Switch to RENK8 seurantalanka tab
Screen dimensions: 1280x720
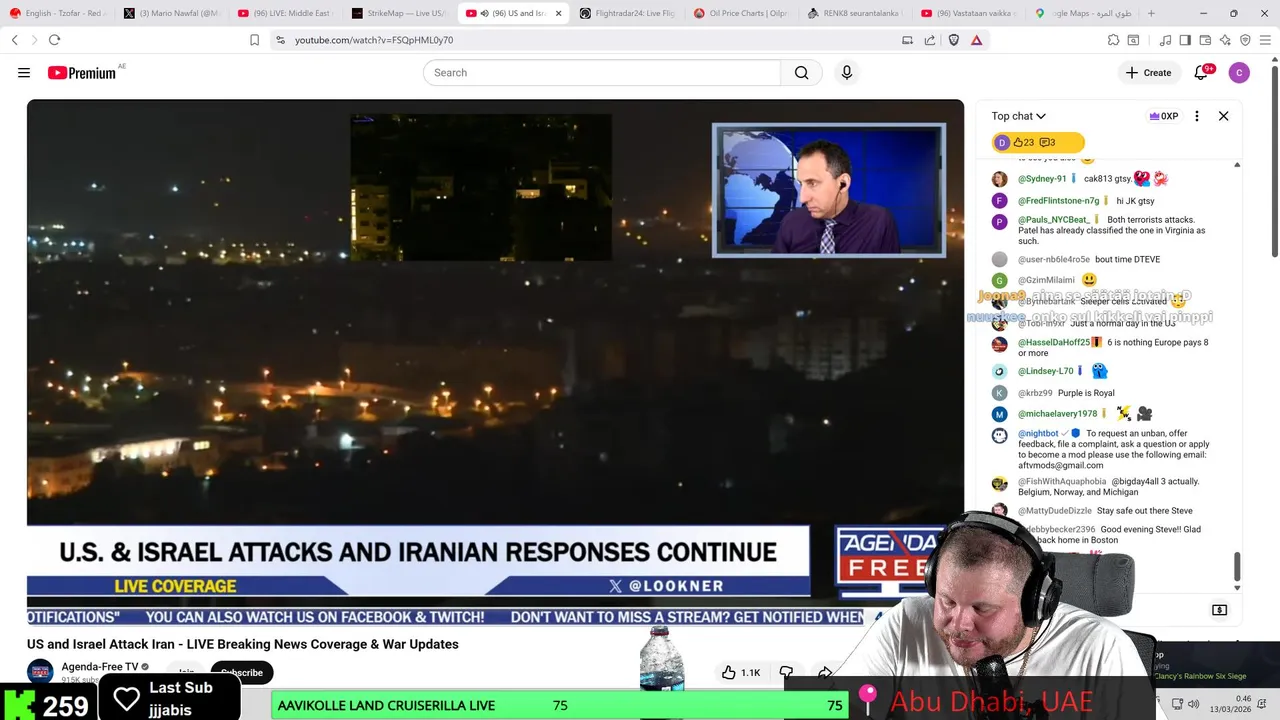(x=856, y=13)
